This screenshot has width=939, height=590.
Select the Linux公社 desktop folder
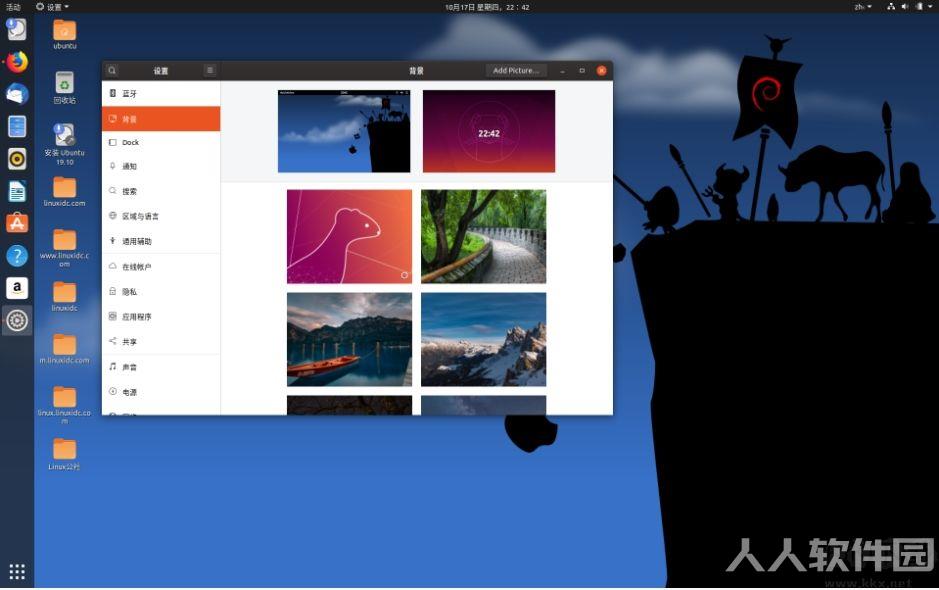[x=65, y=454]
